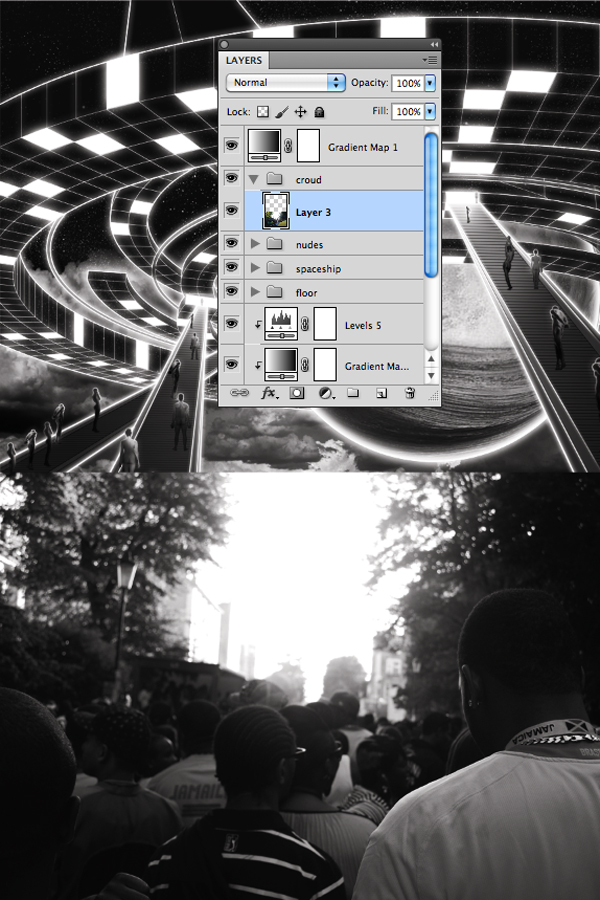The width and height of the screenshot is (600, 900).
Task: Hide the Gradient Map 1 layer
Action: (x=233, y=147)
